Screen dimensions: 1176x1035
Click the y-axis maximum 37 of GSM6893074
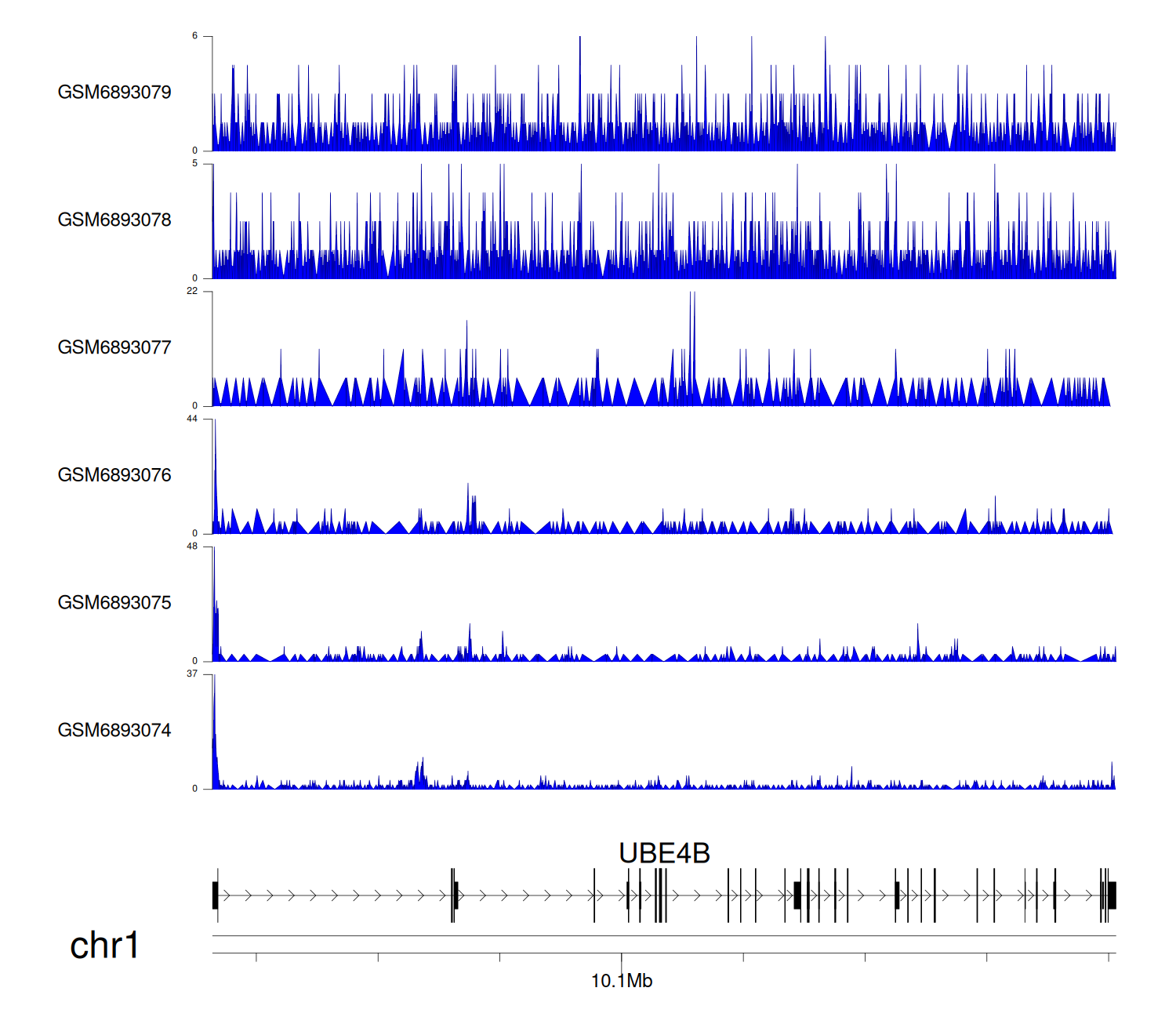[x=192, y=674]
